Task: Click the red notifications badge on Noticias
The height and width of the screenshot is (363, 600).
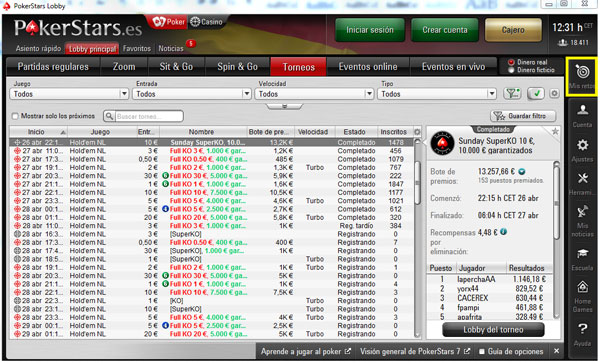Action: [191, 43]
